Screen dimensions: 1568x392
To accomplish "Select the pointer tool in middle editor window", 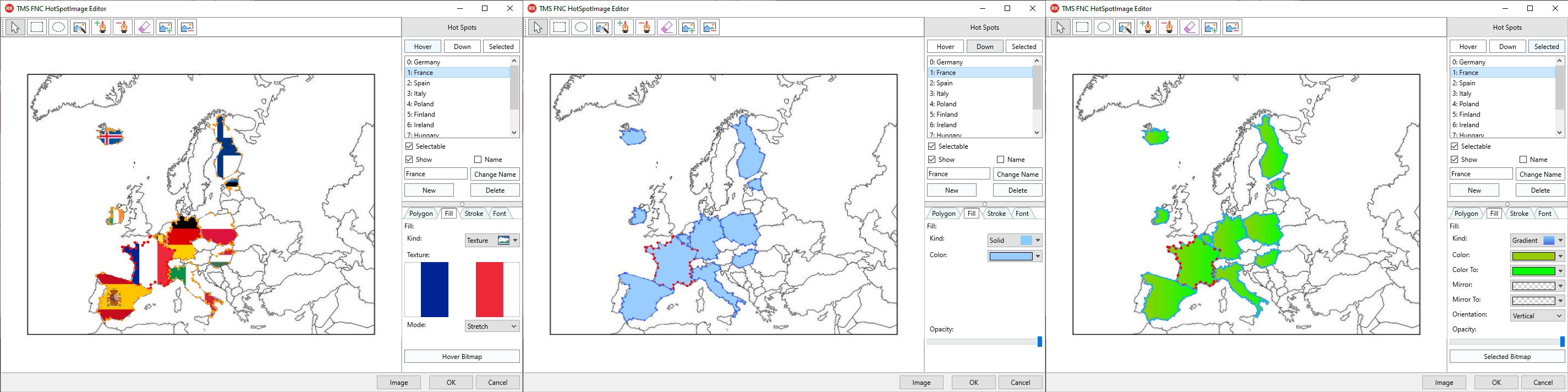I will coord(538,28).
